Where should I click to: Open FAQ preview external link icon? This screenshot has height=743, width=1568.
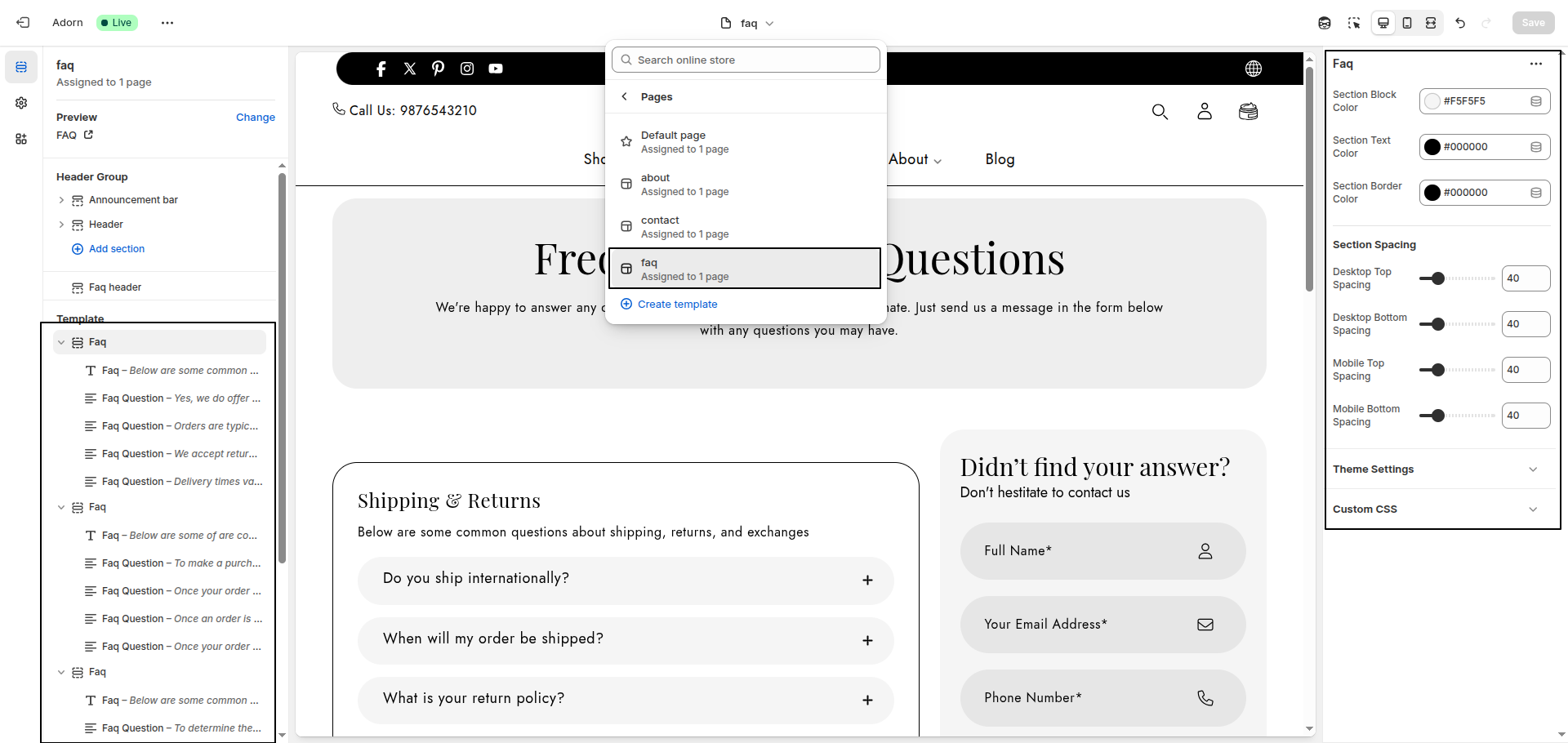[x=88, y=135]
